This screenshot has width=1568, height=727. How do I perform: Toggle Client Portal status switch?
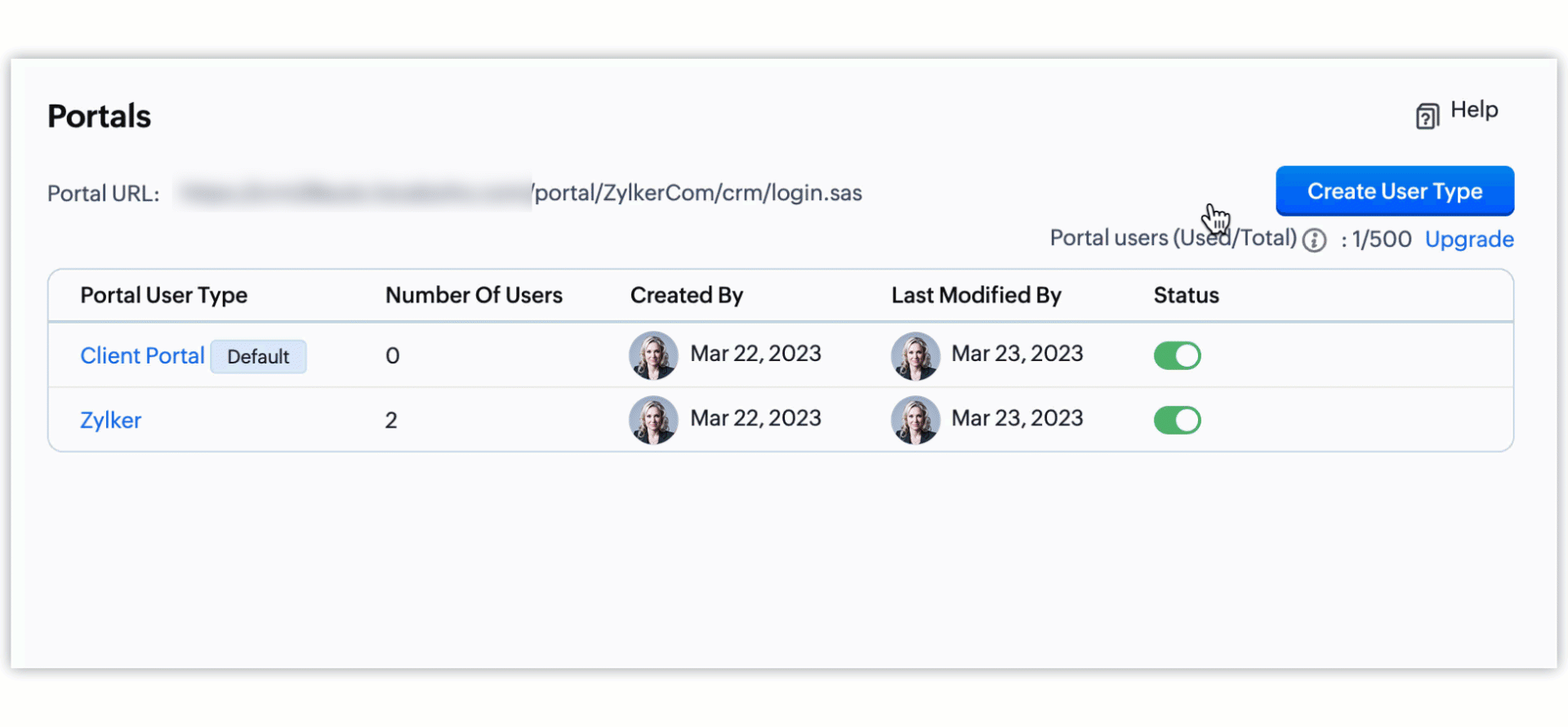point(1177,355)
